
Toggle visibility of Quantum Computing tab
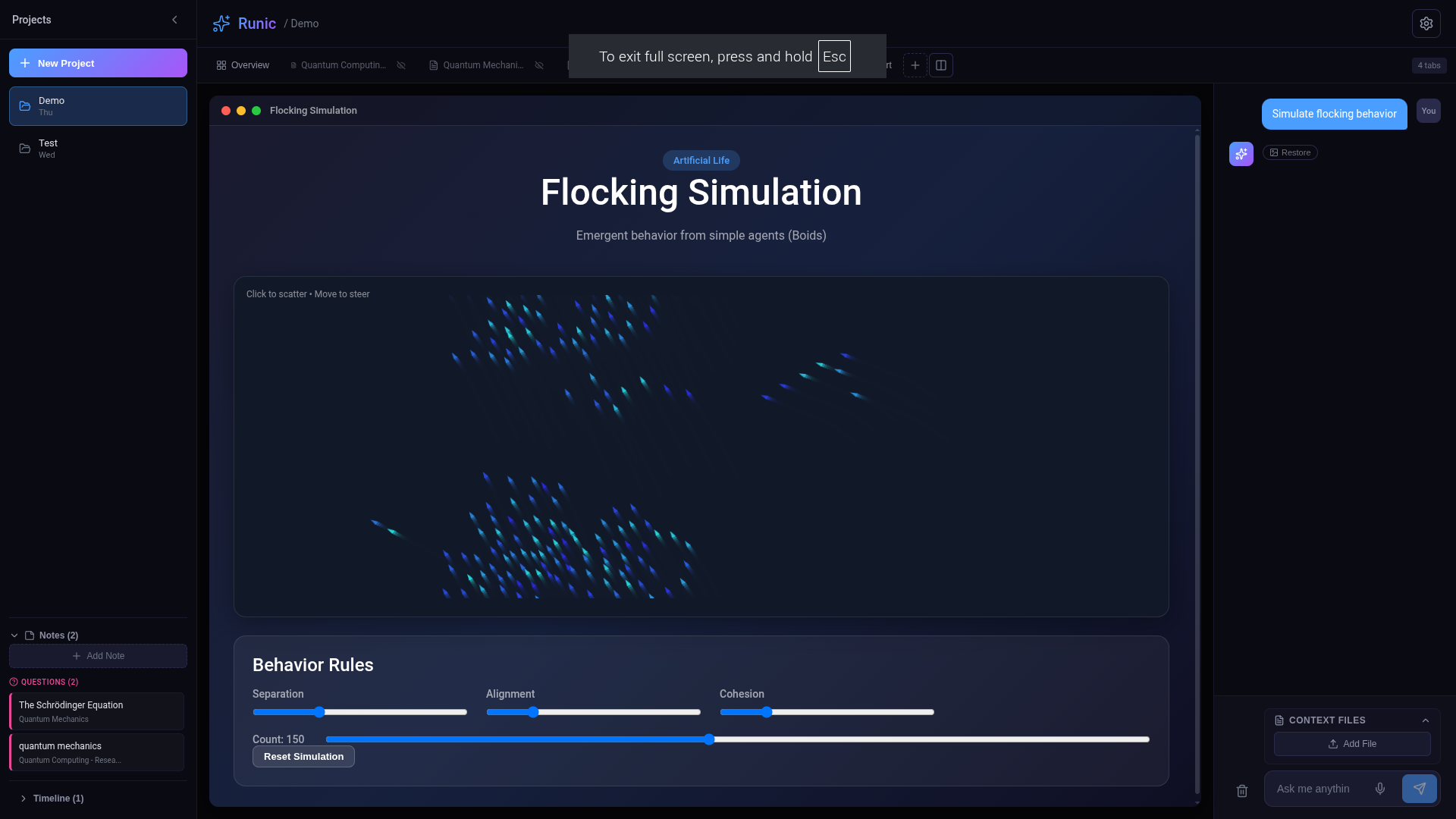401,65
